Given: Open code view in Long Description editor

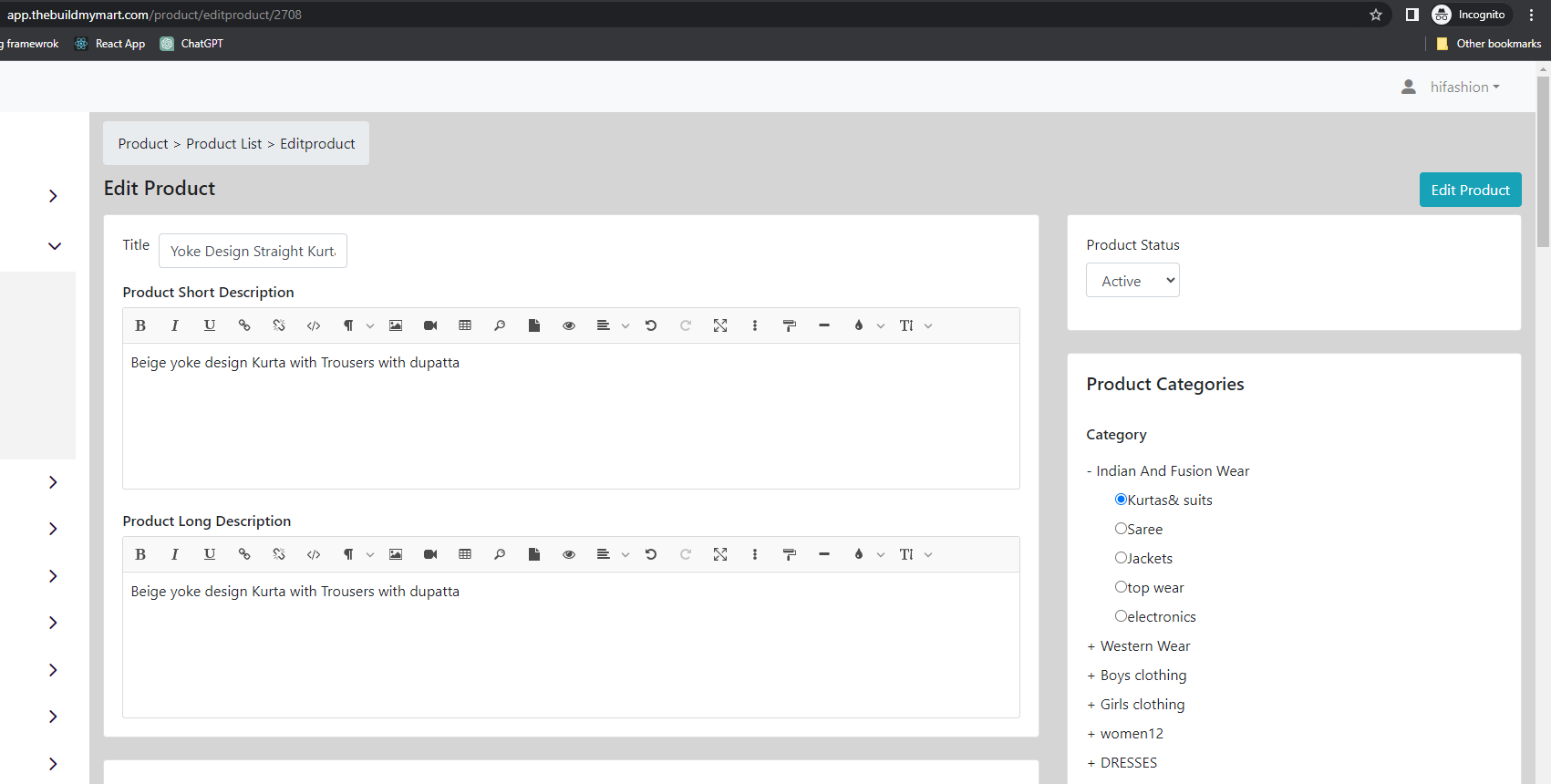Looking at the screenshot, I should tap(314, 554).
